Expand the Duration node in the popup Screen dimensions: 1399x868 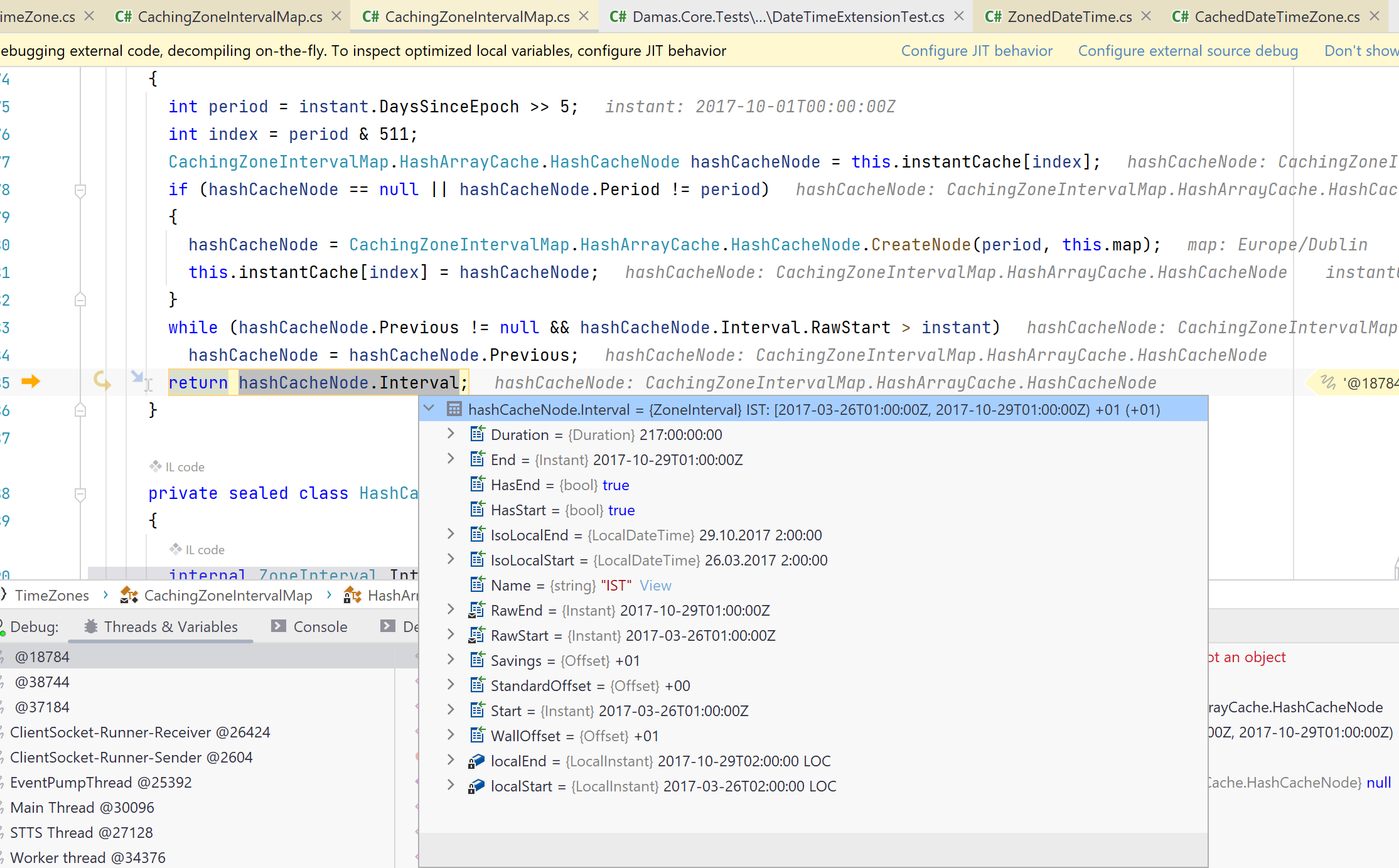[450, 433]
